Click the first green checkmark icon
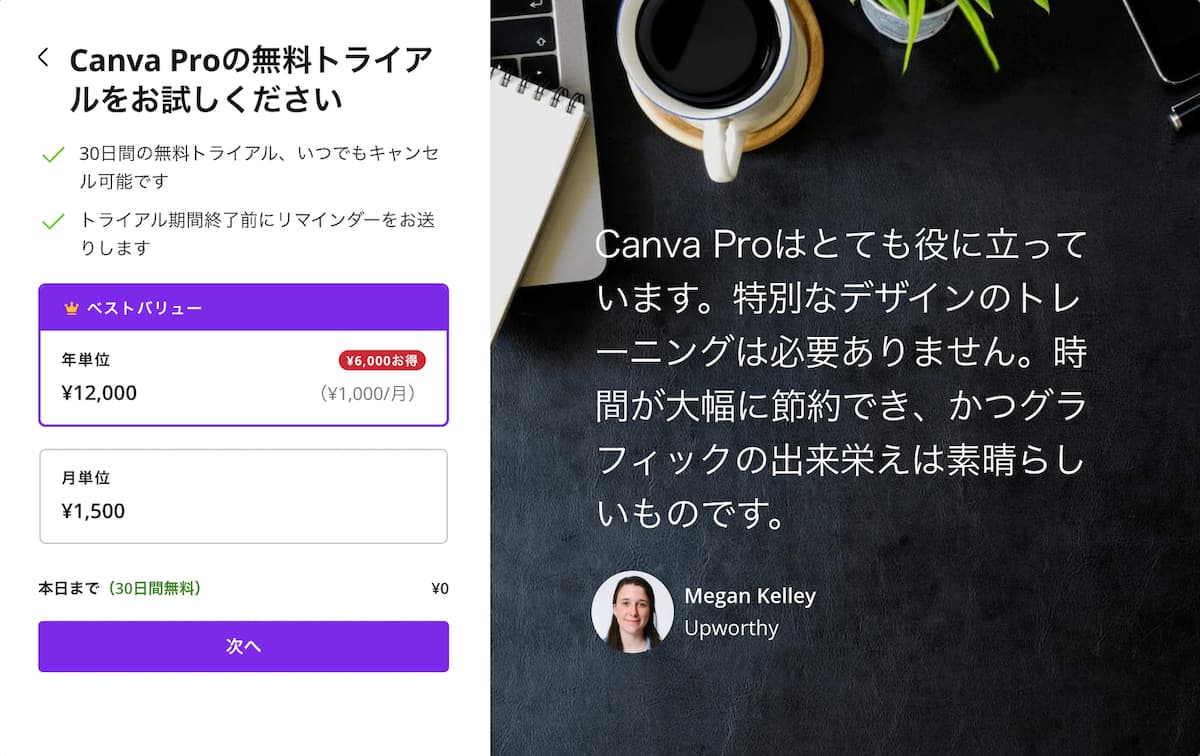Image resolution: width=1200 pixels, height=756 pixels. [53, 155]
